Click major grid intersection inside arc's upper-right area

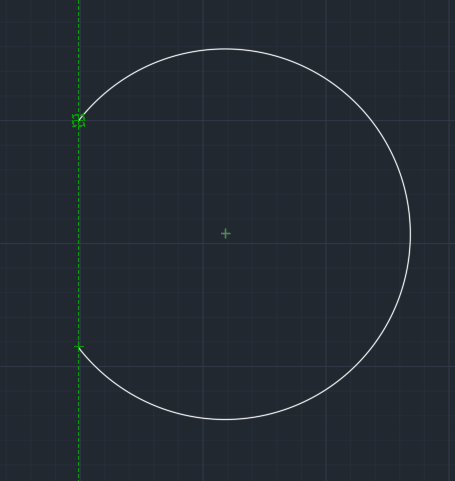click(x=326, y=120)
